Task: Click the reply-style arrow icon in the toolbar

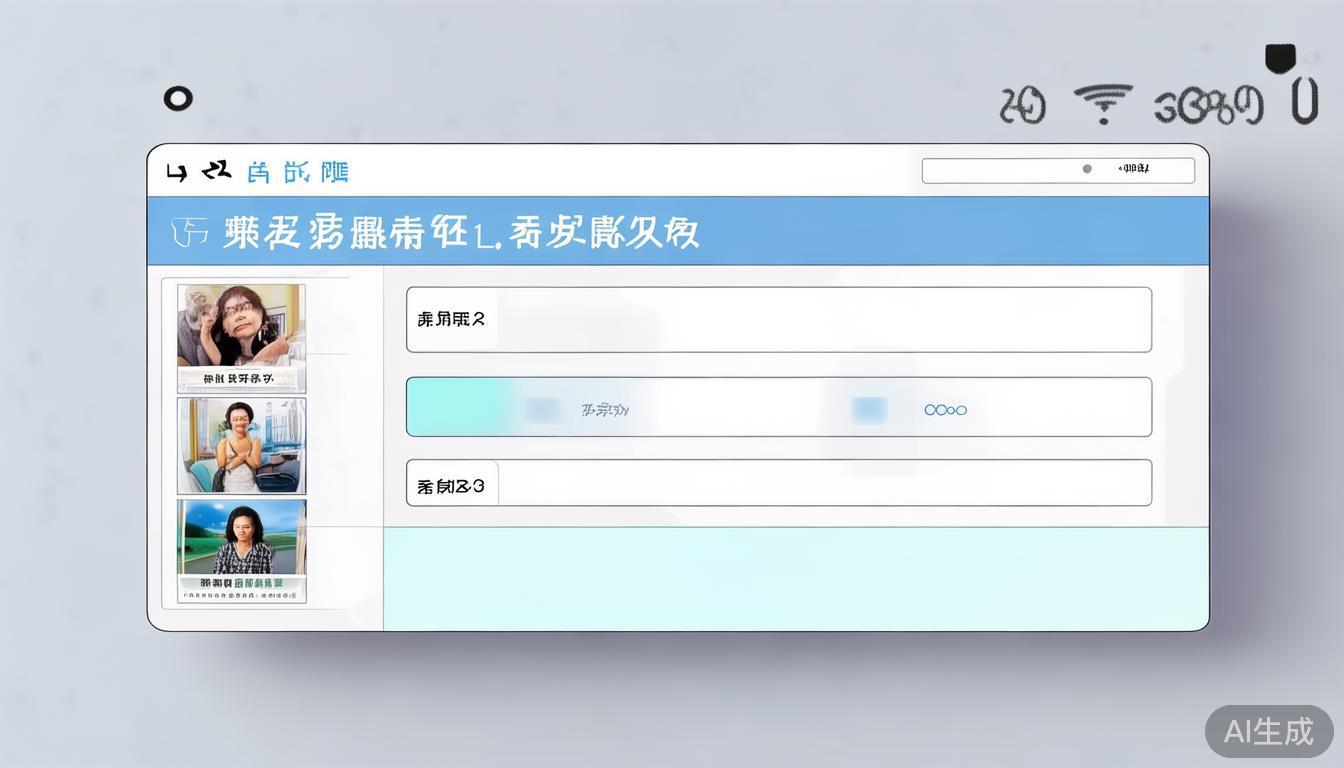Action: (x=214, y=170)
